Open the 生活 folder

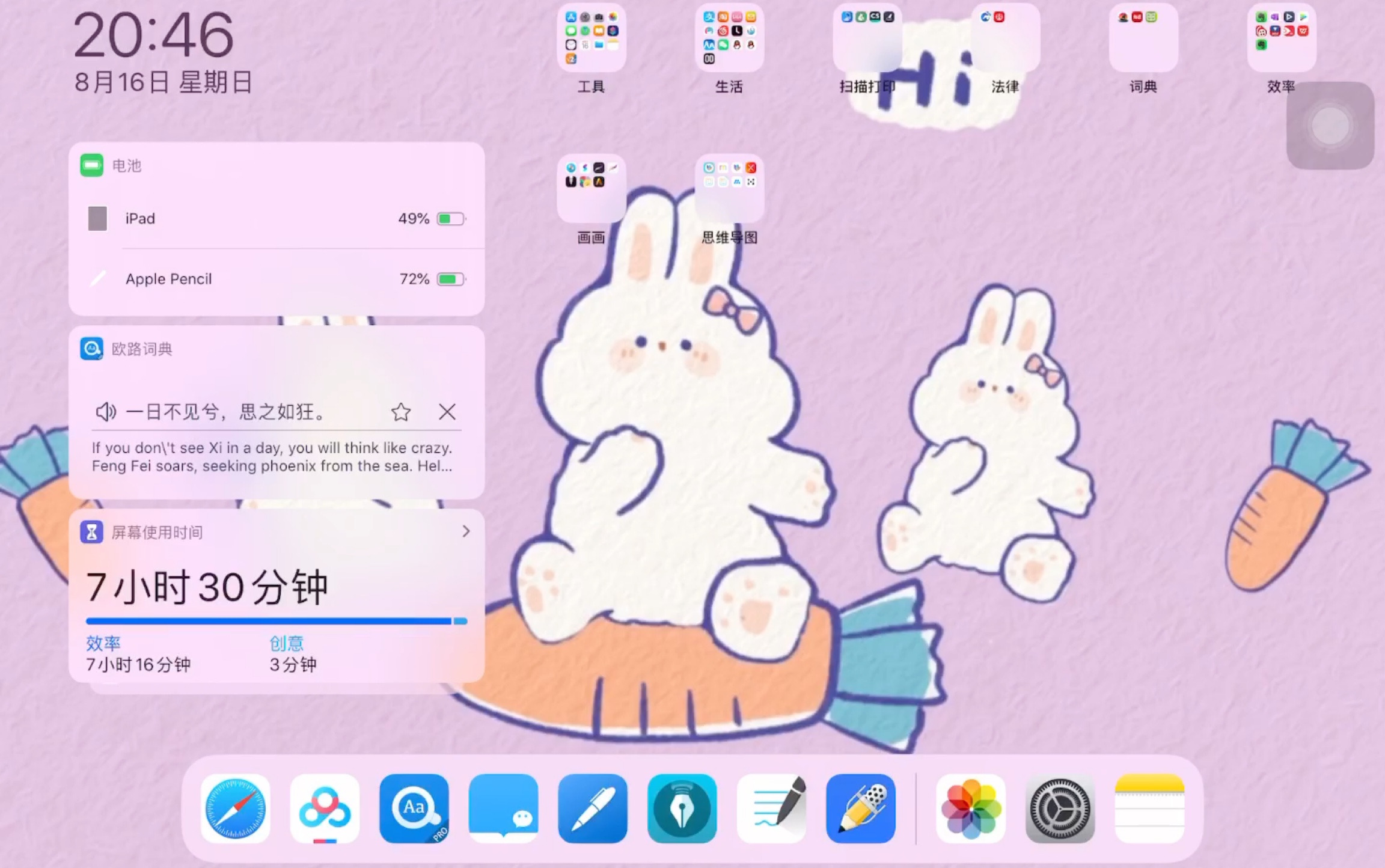(x=730, y=38)
